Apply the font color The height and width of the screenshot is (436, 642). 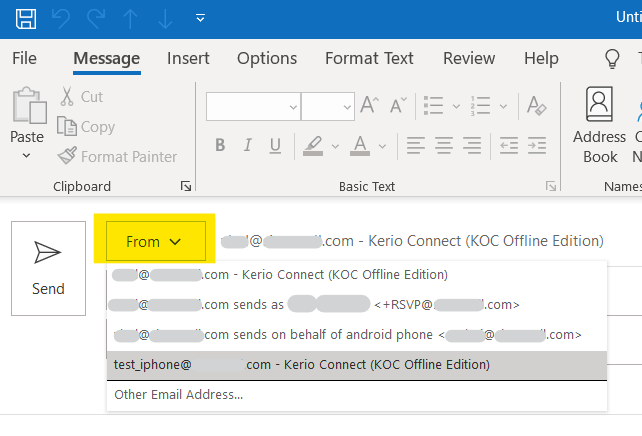click(x=360, y=146)
